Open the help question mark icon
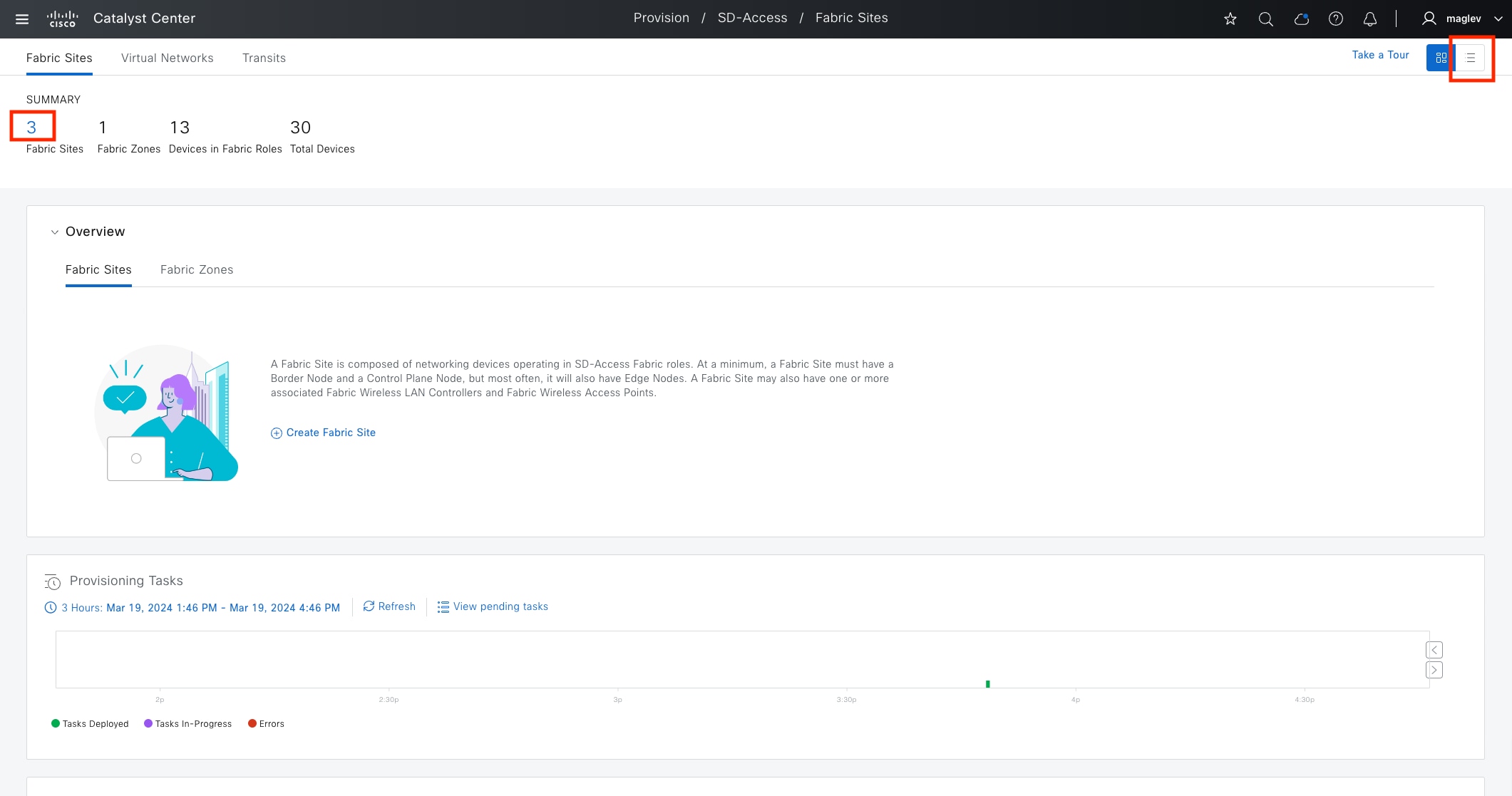The width and height of the screenshot is (1512, 796). coord(1336,19)
